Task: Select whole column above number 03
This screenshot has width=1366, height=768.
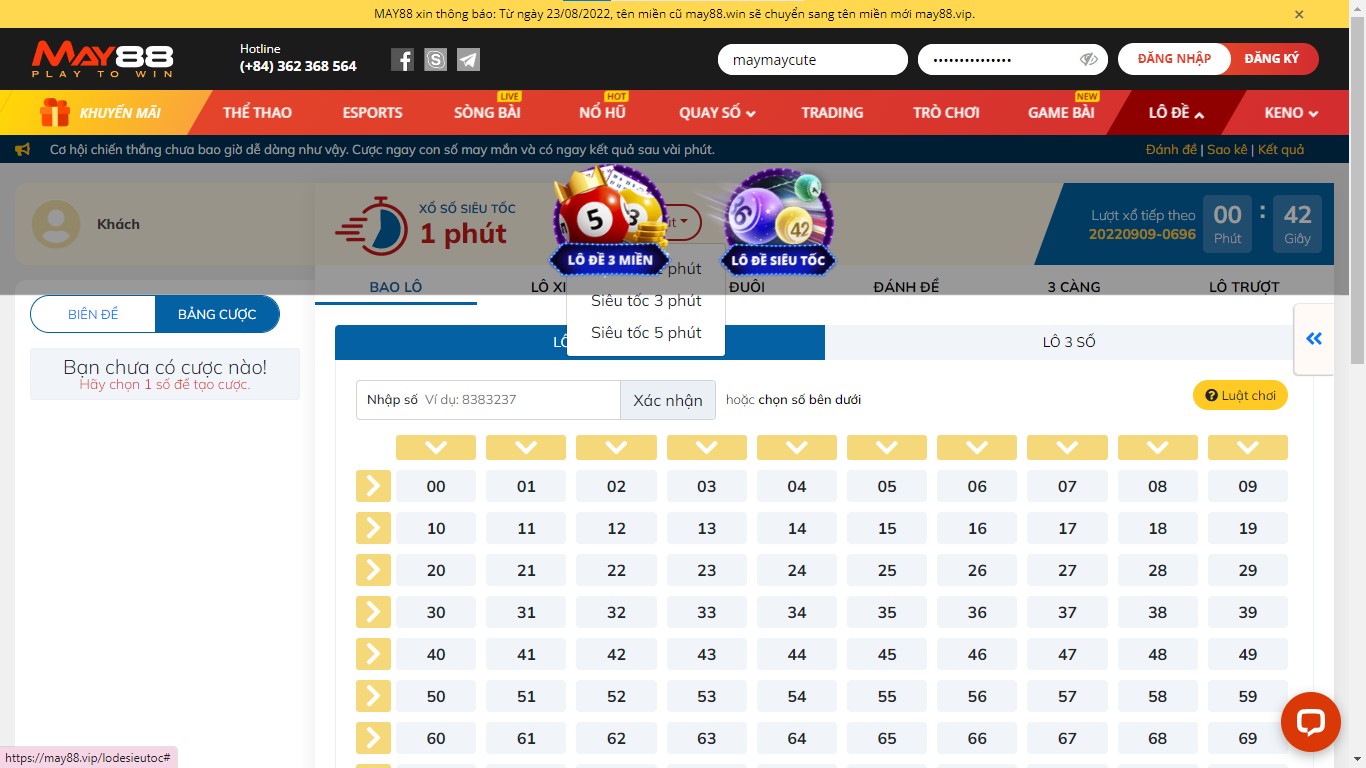Action: coord(707,447)
